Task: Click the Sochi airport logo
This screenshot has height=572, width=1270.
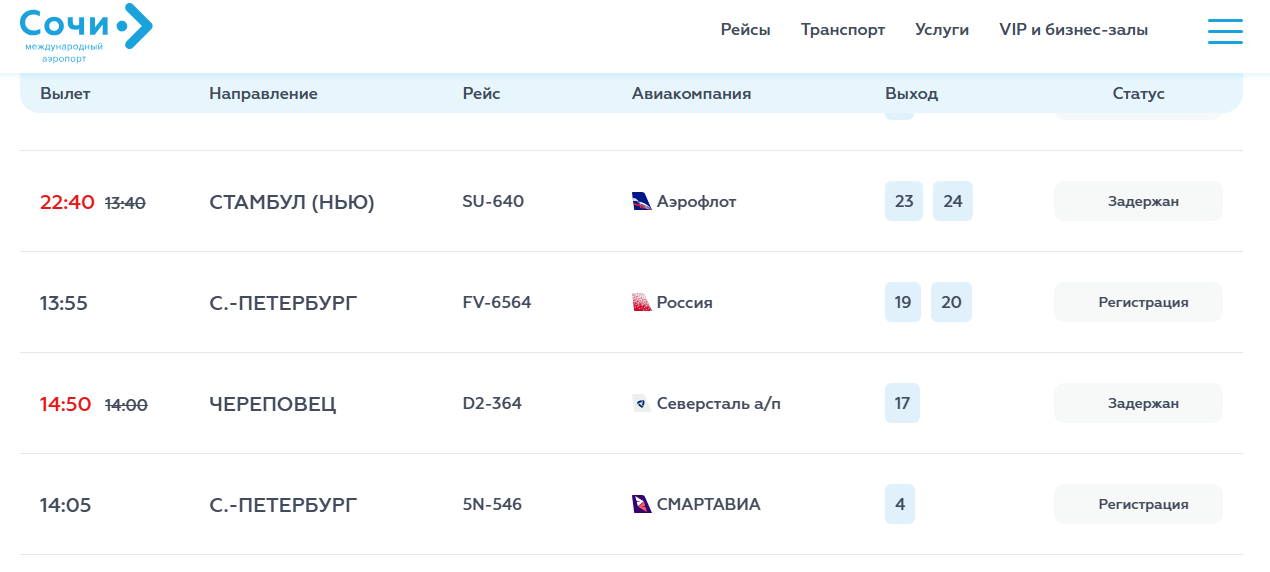Action: 86,33
